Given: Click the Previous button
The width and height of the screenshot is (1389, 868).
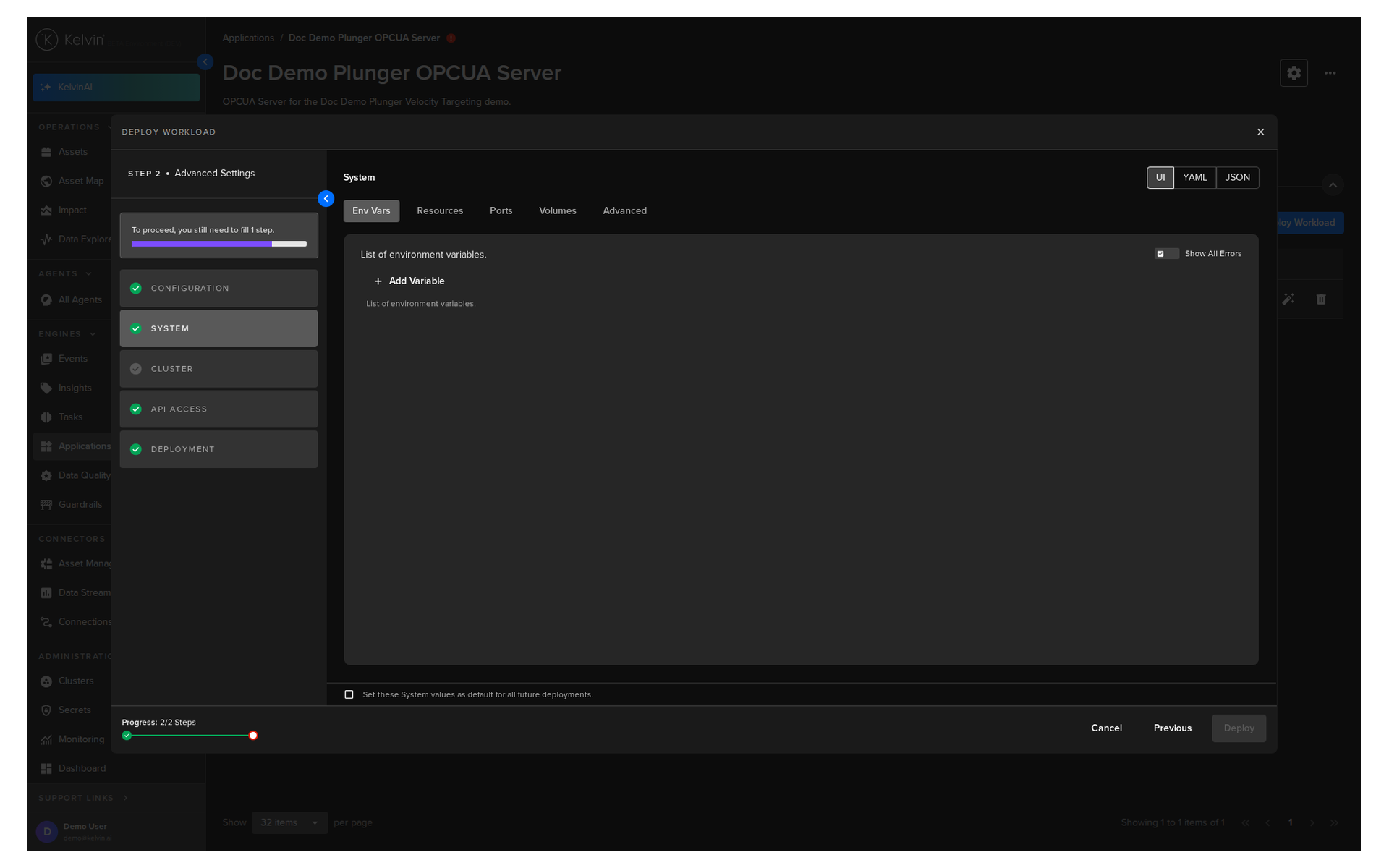Looking at the screenshot, I should click(1172, 728).
